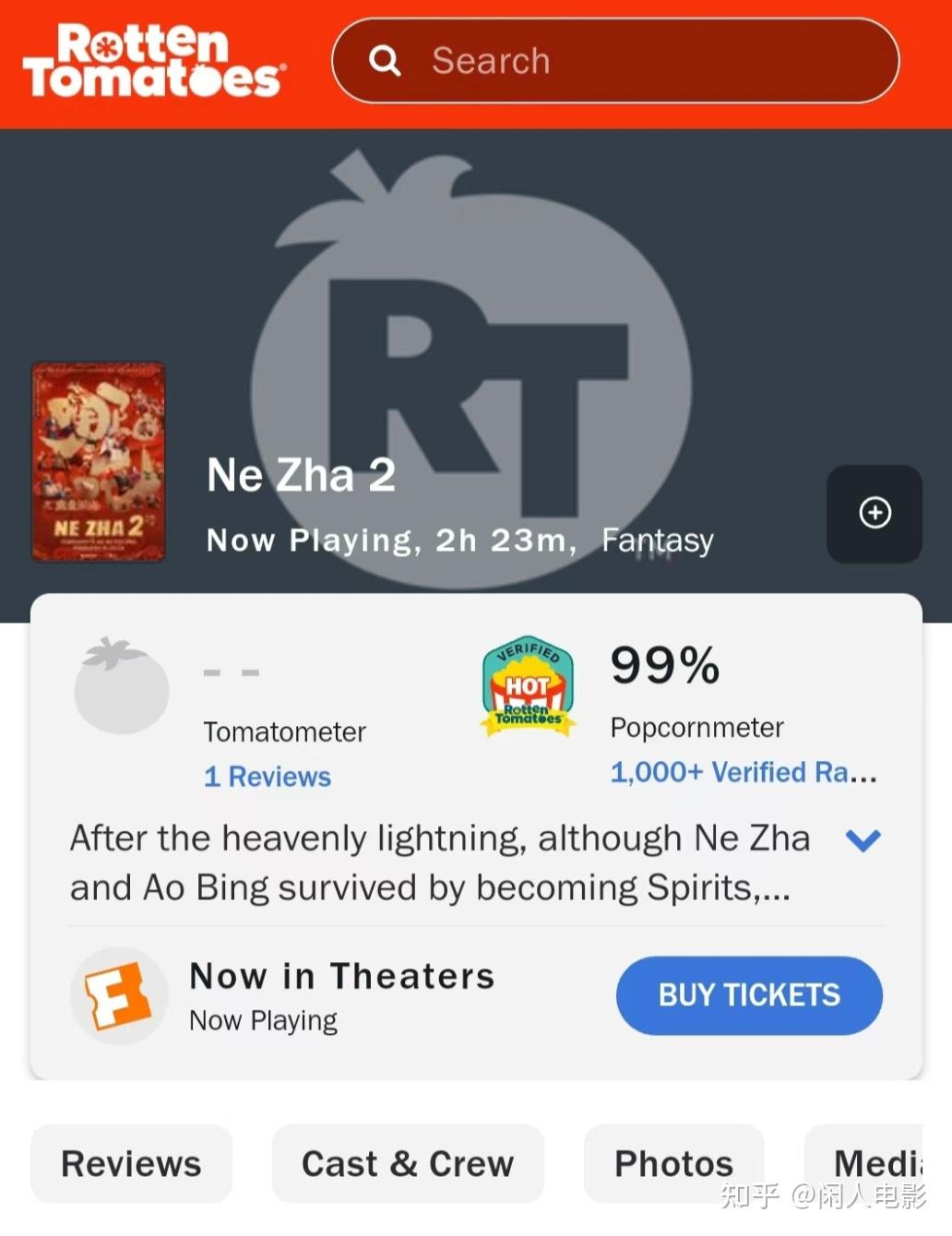
Task: Expand the movie synopsis chevron
Action: pyautogui.click(x=863, y=840)
